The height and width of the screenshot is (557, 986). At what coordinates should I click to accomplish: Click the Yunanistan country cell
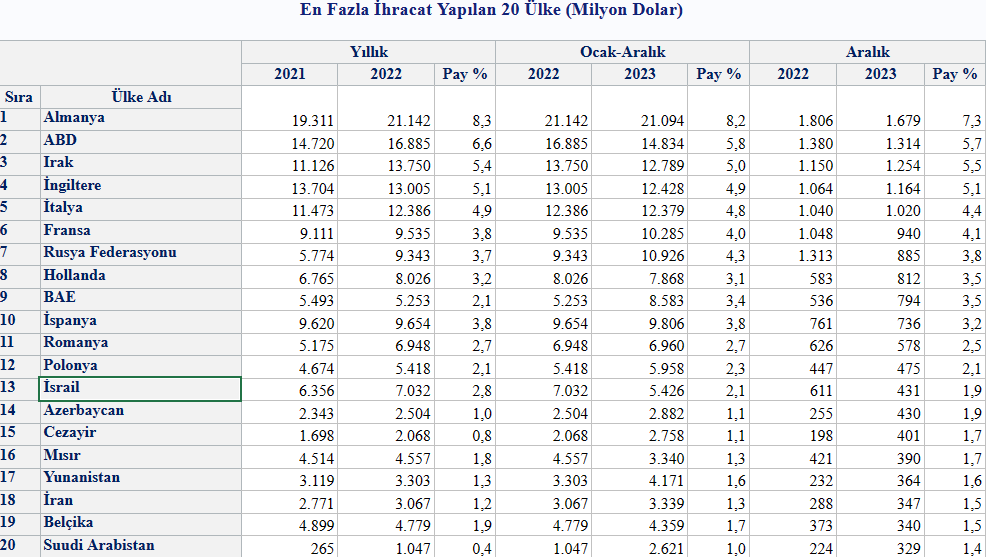click(140, 478)
